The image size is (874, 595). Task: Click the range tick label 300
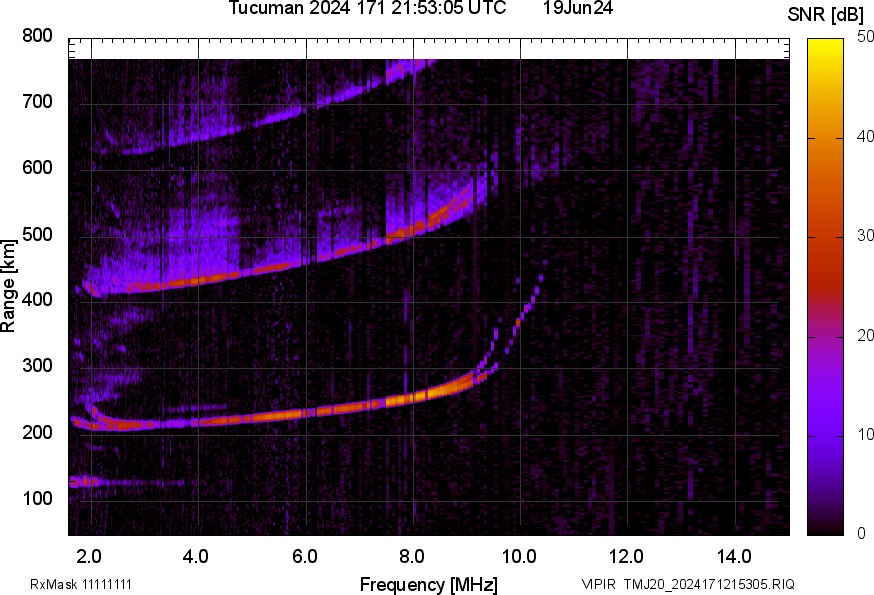(x=37, y=366)
